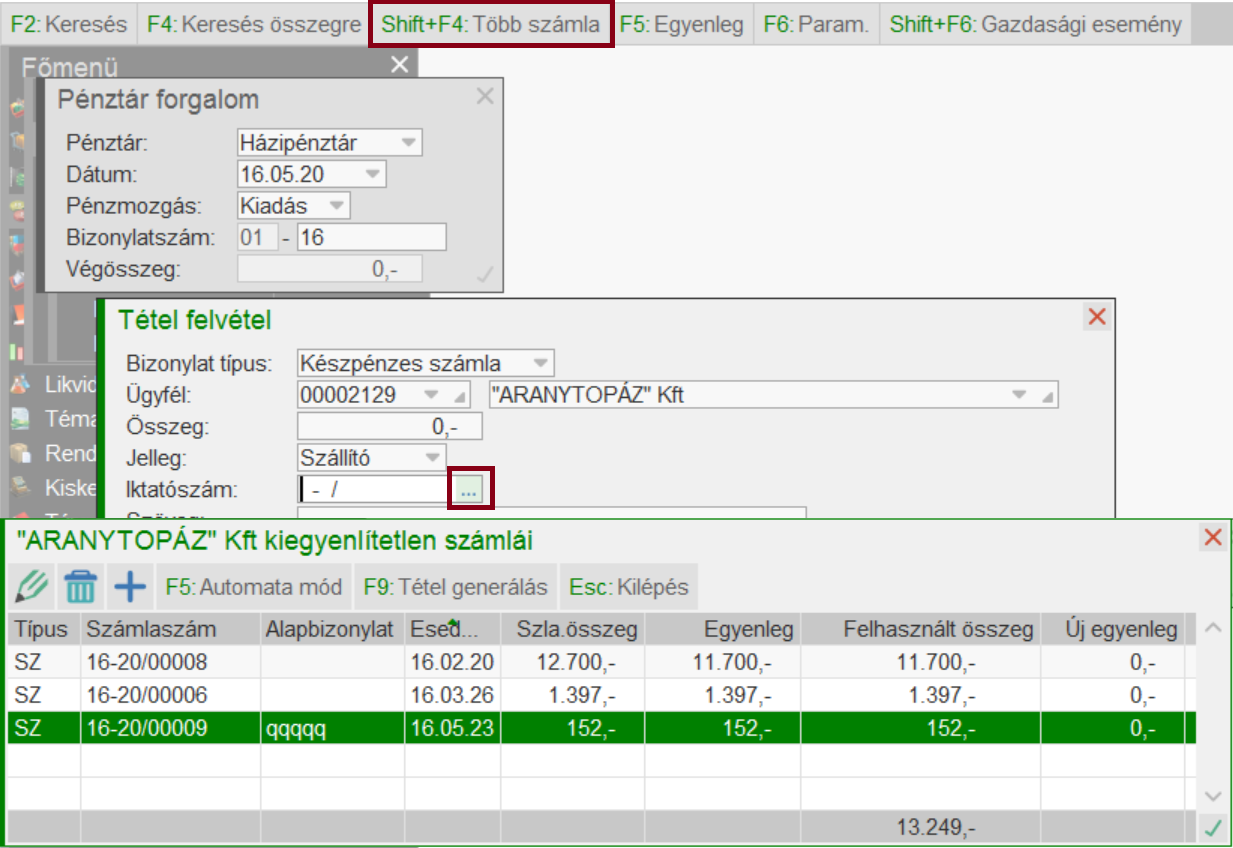Click the Rend sidebar menu icon
This screenshot has width=1233, height=848.
[19, 453]
